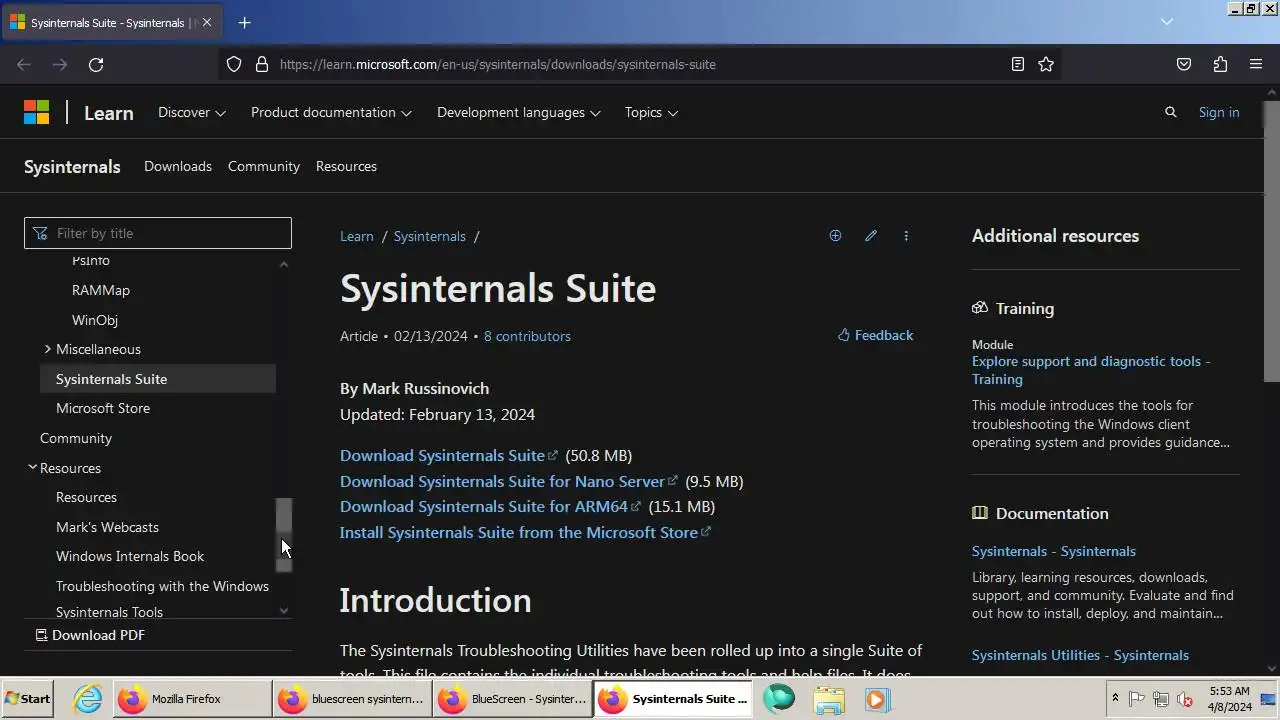Expand the Topics dropdown menu
The width and height of the screenshot is (1280, 720).
tap(651, 112)
